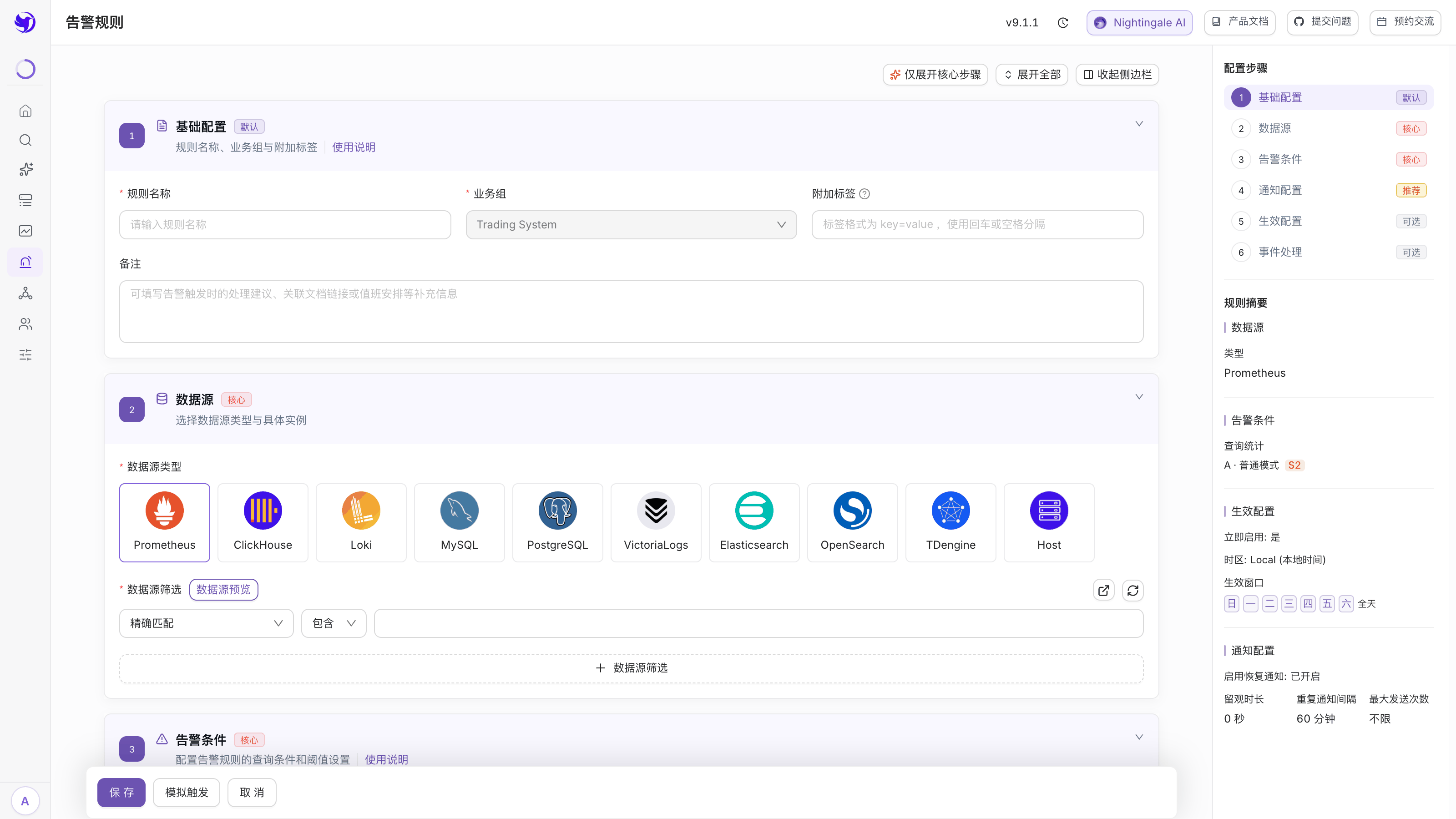Select Elasticsearch datasource type

[x=754, y=523]
